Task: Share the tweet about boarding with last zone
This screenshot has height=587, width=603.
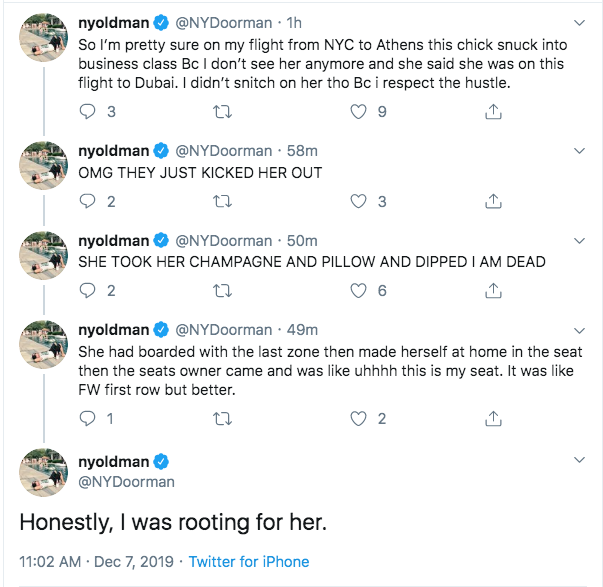Action: coord(492,420)
